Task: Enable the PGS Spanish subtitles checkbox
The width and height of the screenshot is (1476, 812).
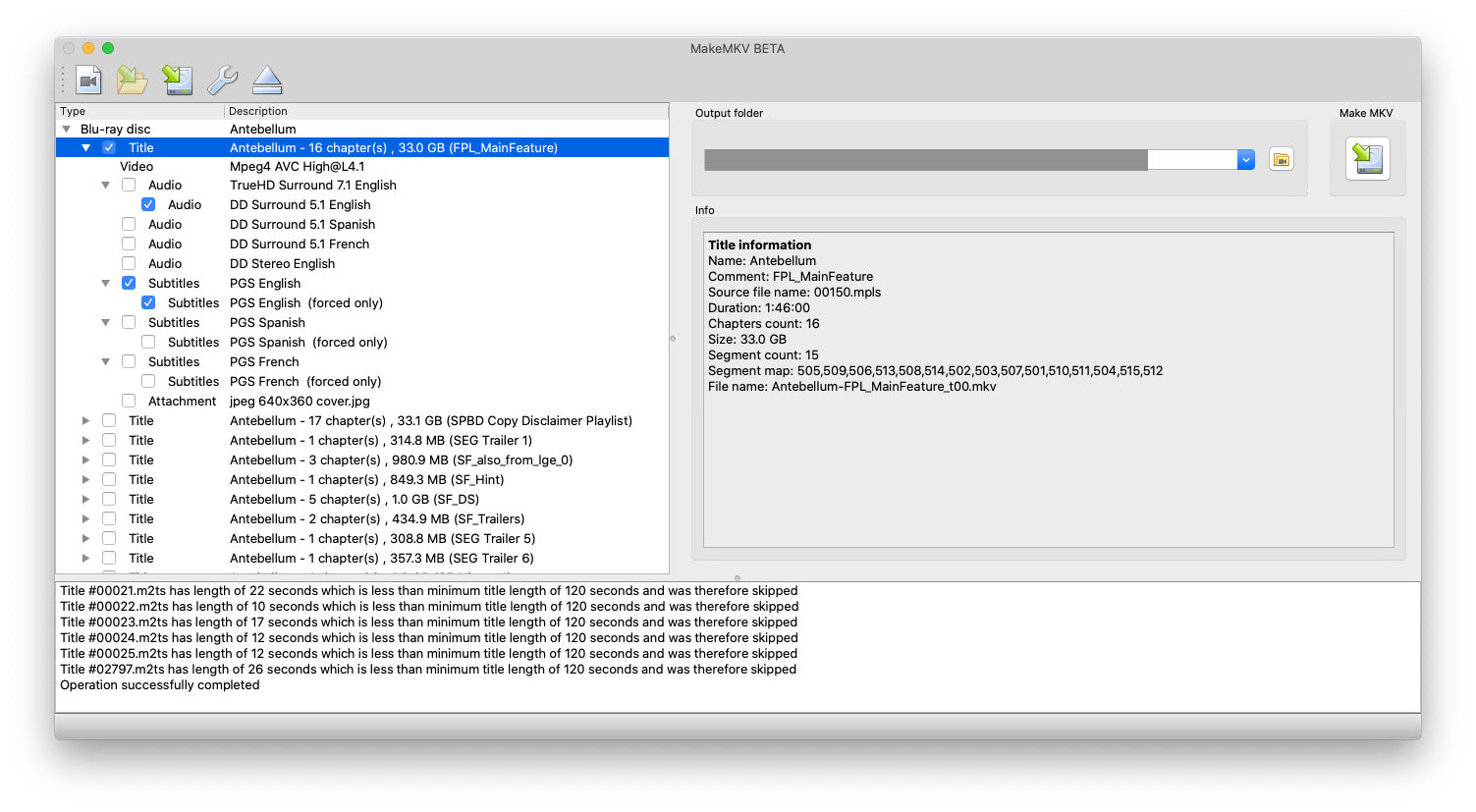Action: coord(129,322)
